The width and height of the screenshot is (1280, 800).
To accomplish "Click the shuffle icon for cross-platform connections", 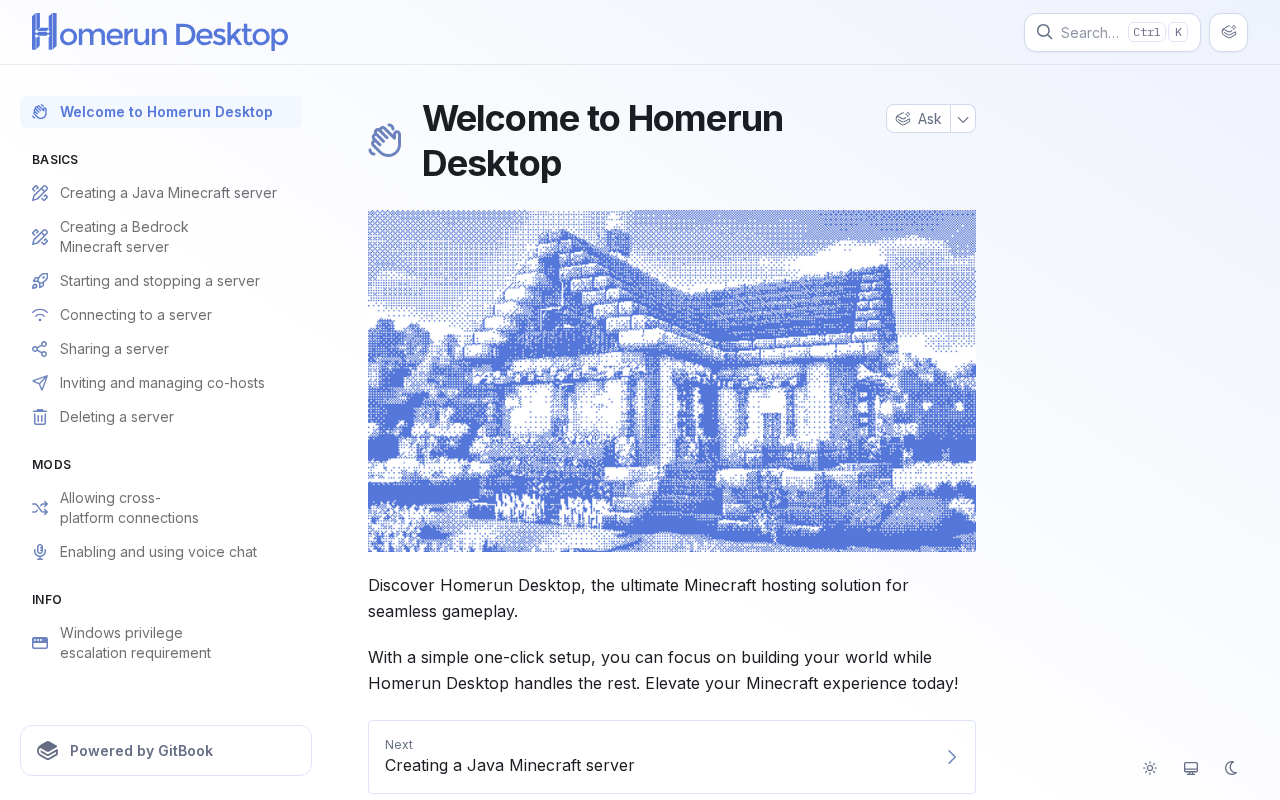I will tap(40, 508).
